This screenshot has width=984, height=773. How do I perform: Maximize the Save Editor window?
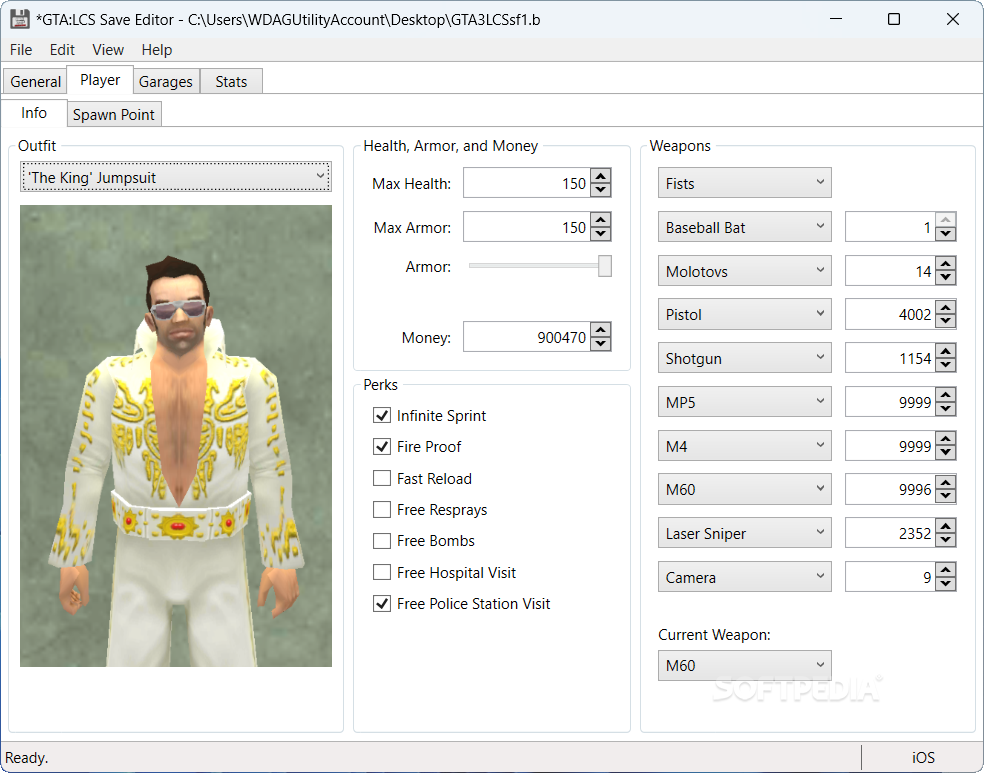pos(894,19)
